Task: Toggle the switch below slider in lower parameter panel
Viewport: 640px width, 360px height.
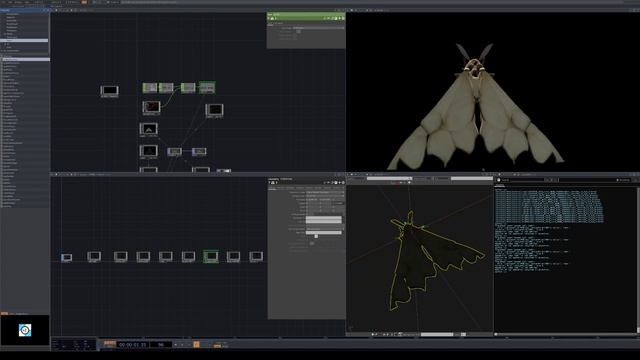Action: (x=311, y=243)
